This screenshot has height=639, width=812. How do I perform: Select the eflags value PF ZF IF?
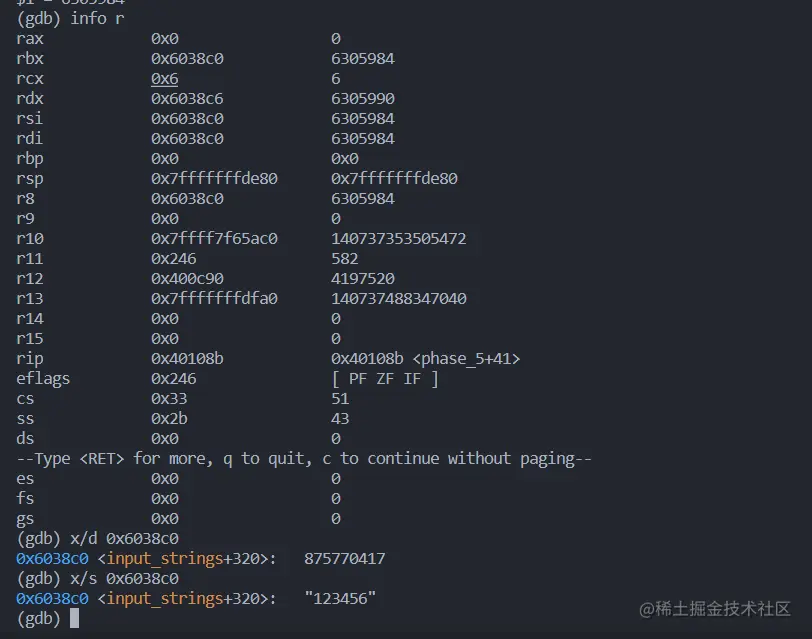click(x=384, y=378)
